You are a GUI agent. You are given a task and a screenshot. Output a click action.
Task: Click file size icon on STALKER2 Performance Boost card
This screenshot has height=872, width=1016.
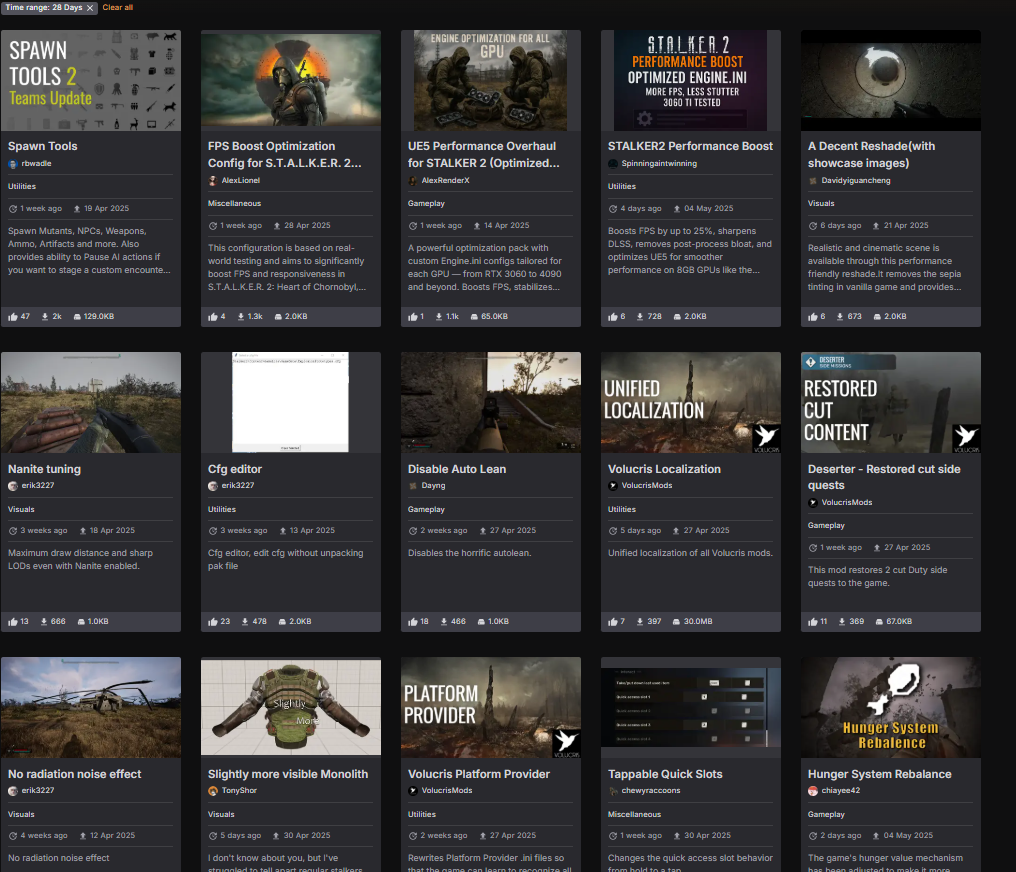pyautogui.click(x=677, y=317)
